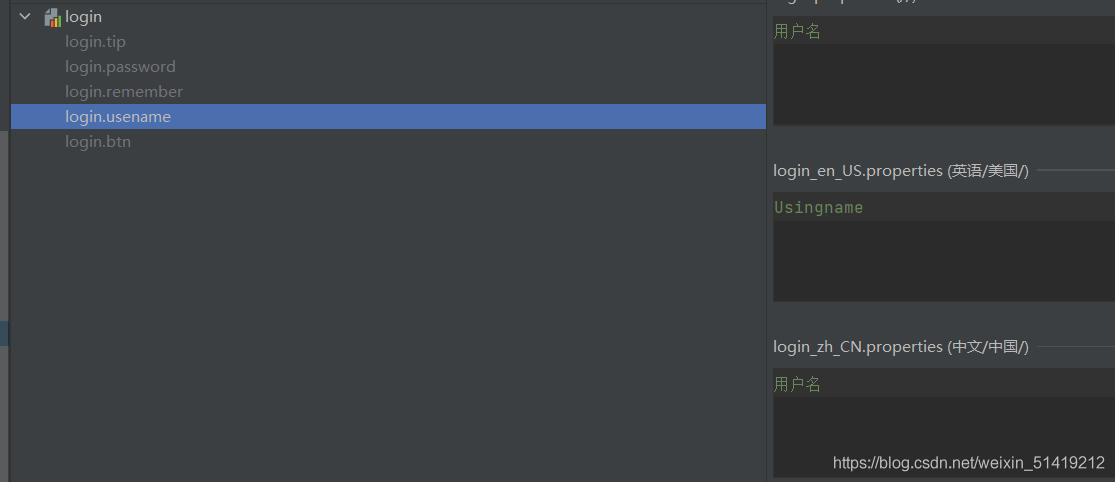Choose the login.remember key

[124, 92]
